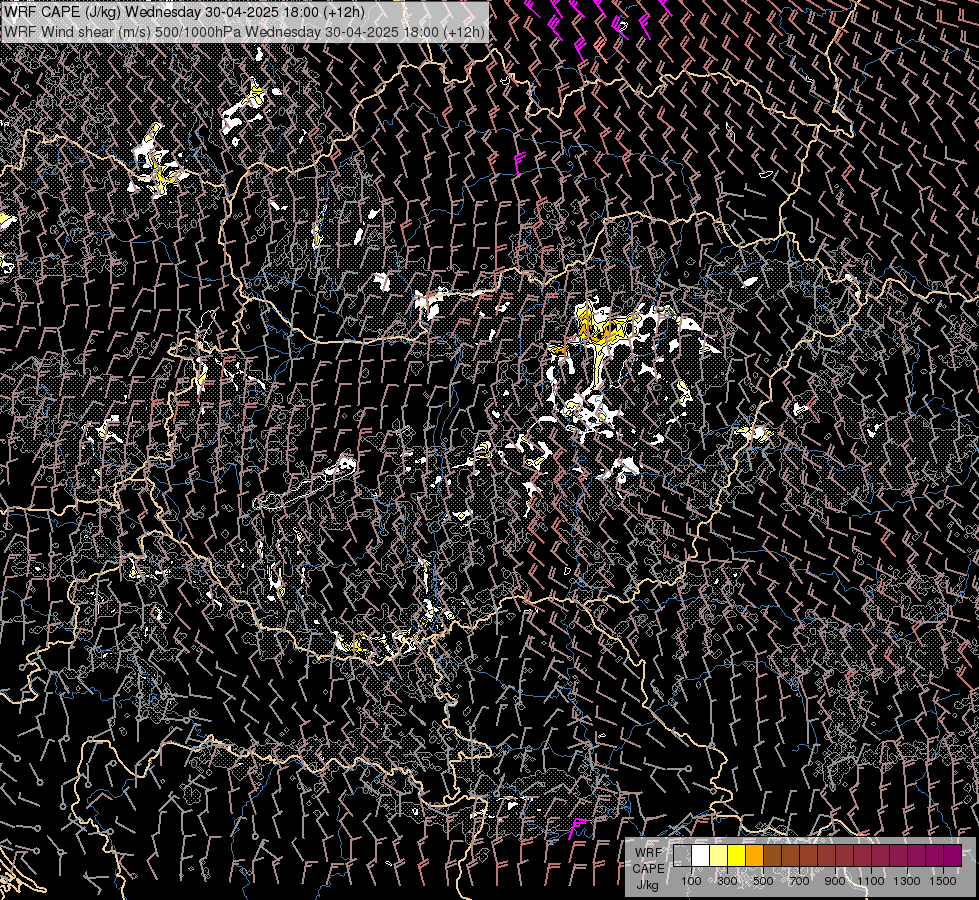Click the bright yellow CAPE legend swatch

(737, 855)
